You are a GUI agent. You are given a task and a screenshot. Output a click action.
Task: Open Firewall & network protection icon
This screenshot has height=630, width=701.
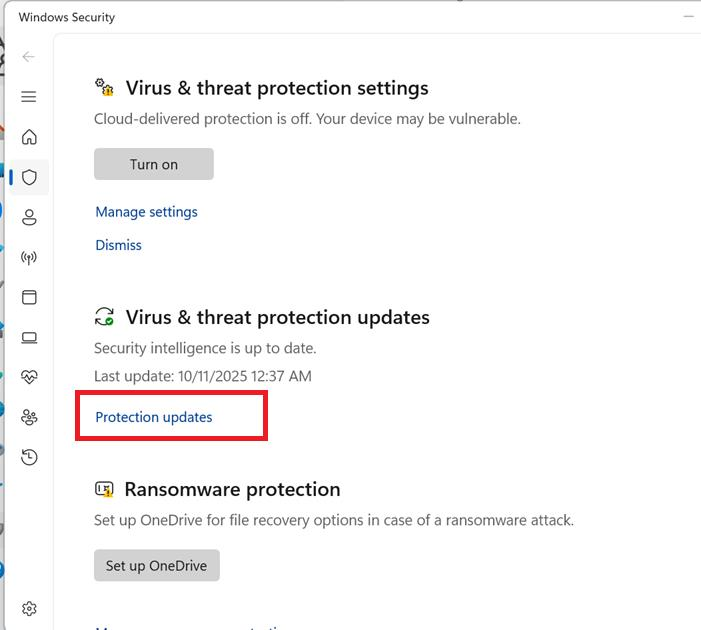[x=29, y=257]
